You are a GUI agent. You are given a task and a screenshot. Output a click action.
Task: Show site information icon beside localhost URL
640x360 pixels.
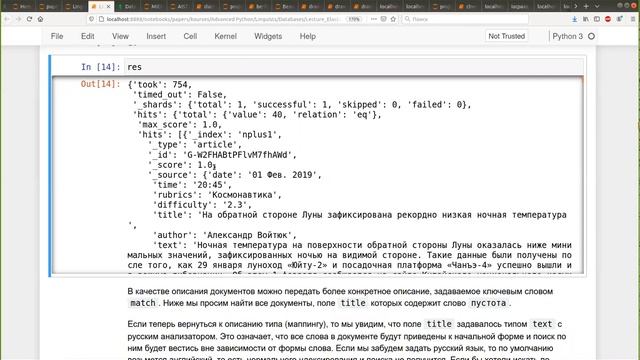click(101, 19)
